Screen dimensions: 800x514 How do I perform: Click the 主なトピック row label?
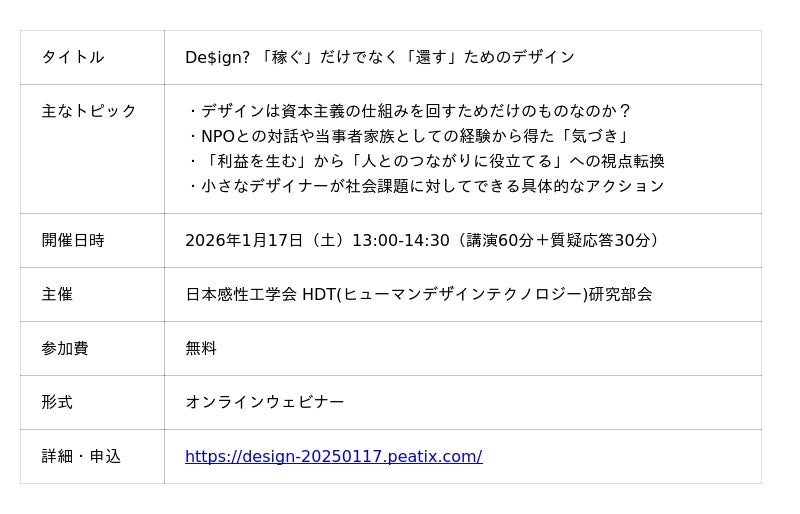click(x=88, y=111)
